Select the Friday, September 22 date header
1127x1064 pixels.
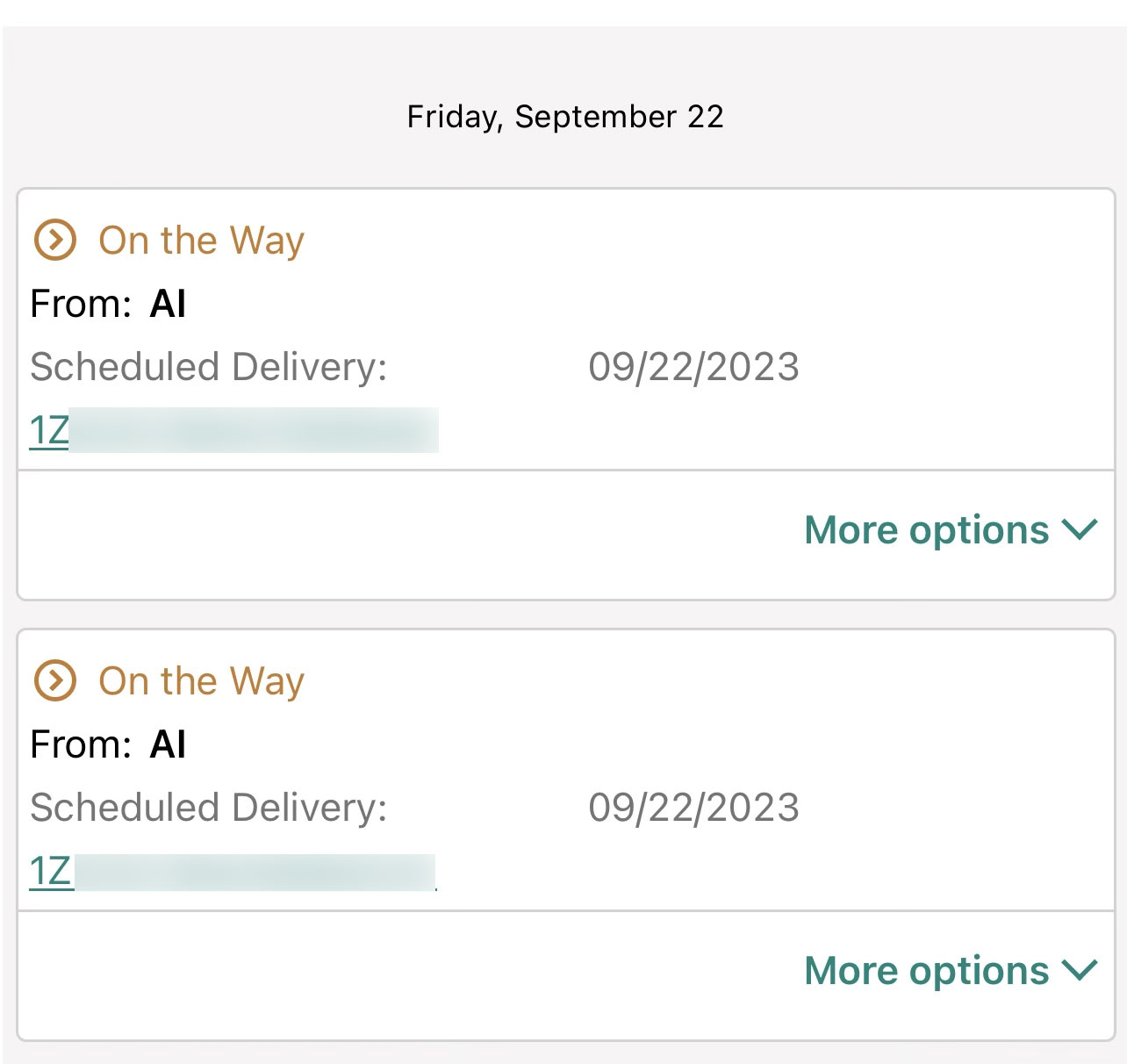[x=565, y=117]
